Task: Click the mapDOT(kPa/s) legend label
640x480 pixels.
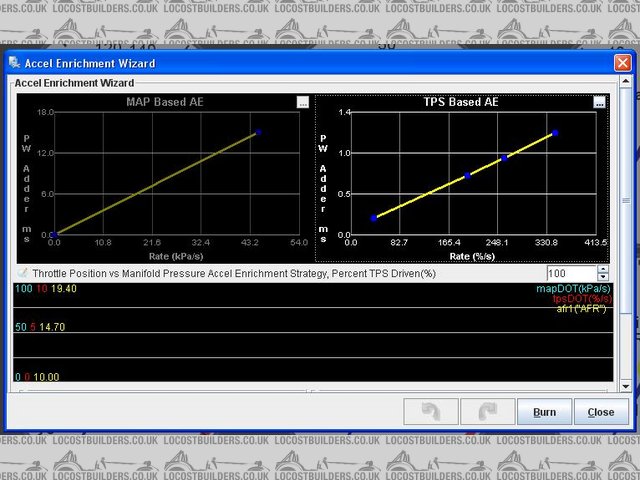Action: [571, 288]
